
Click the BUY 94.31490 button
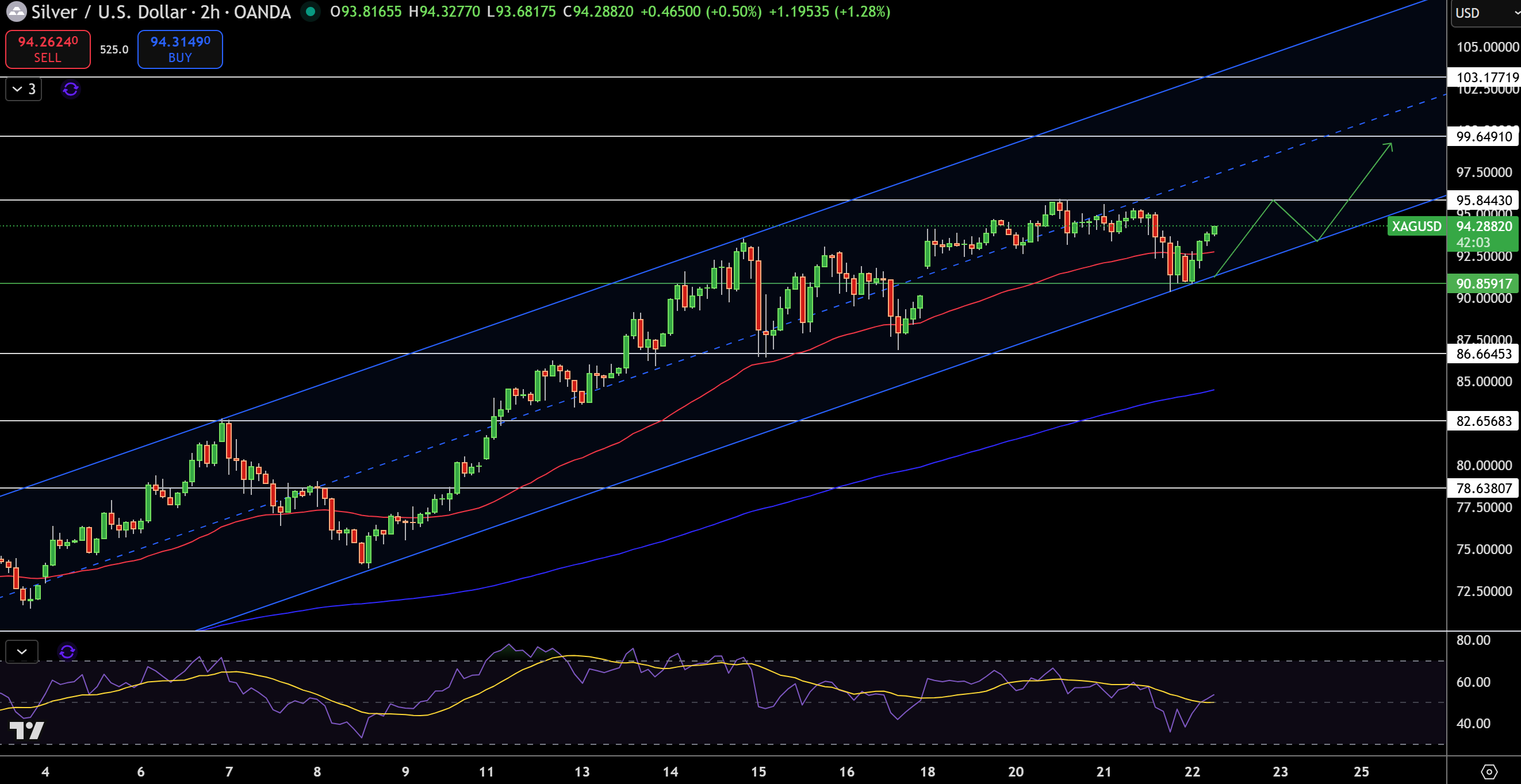point(180,49)
